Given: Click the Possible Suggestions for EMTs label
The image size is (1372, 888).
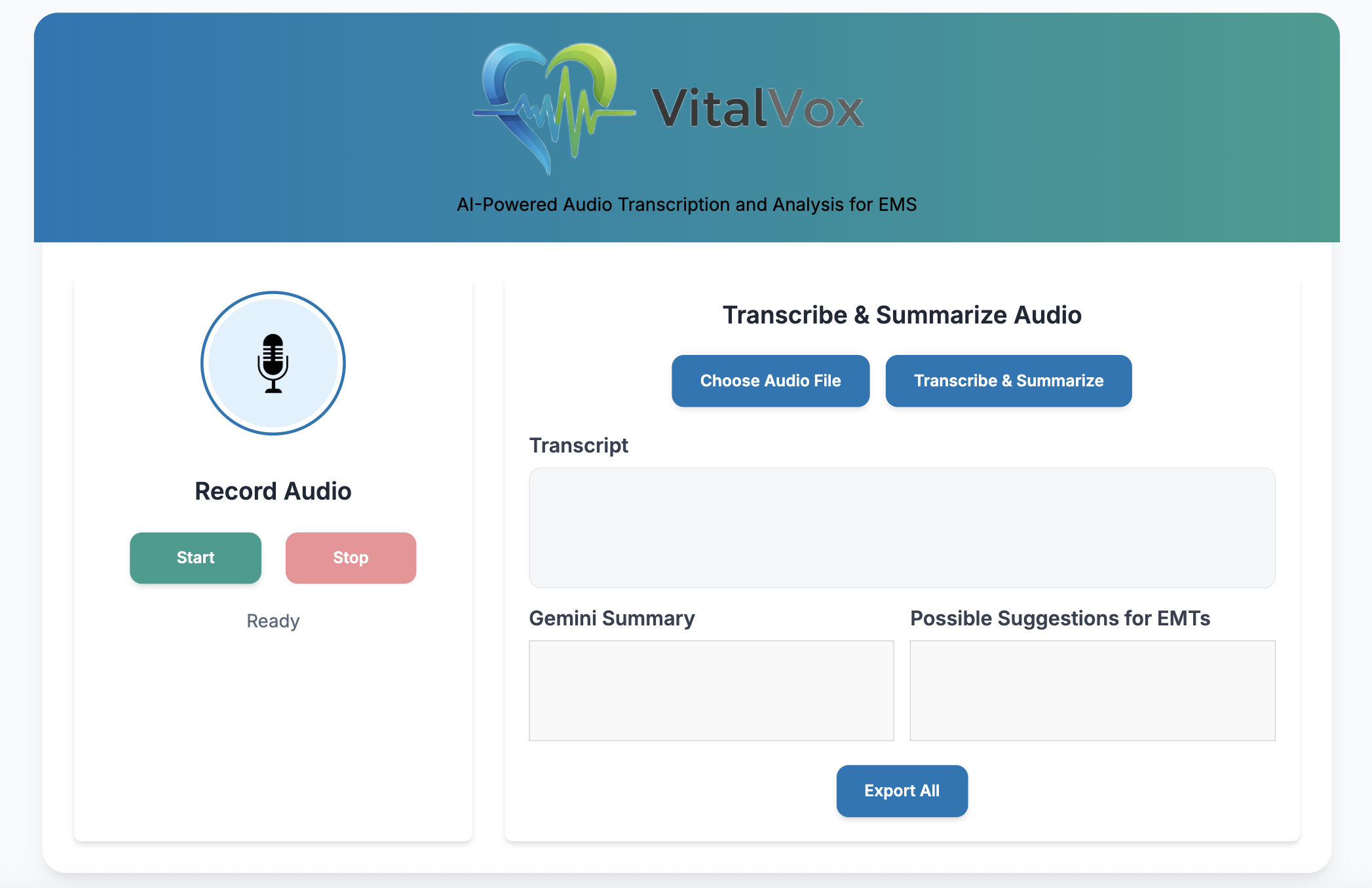Looking at the screenshot, I should coord(1059,618).
